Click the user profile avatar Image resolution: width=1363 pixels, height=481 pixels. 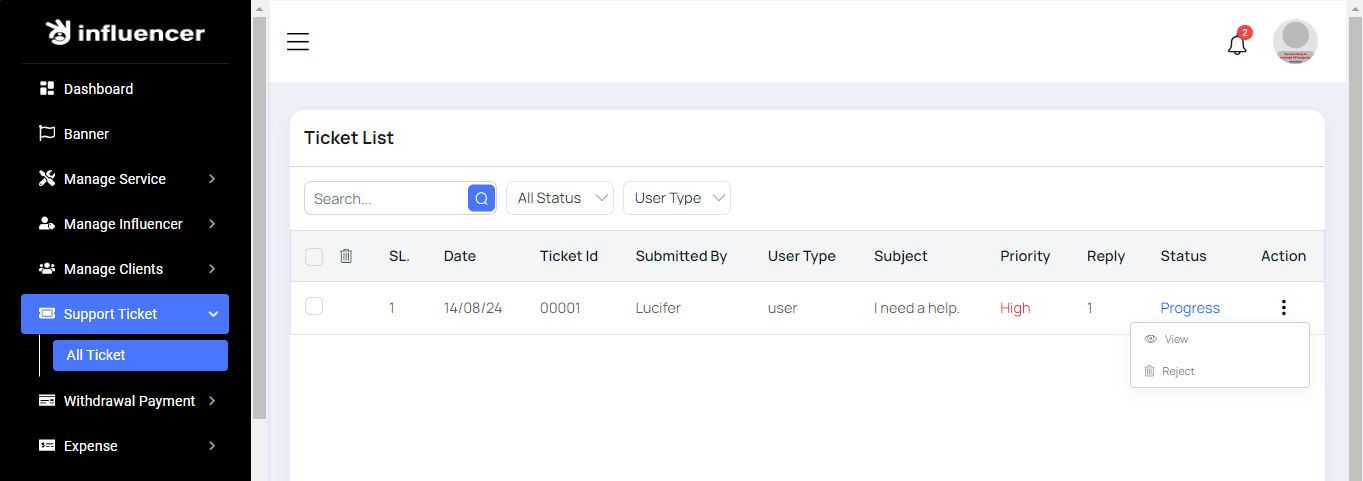[x=1294, y=42]
